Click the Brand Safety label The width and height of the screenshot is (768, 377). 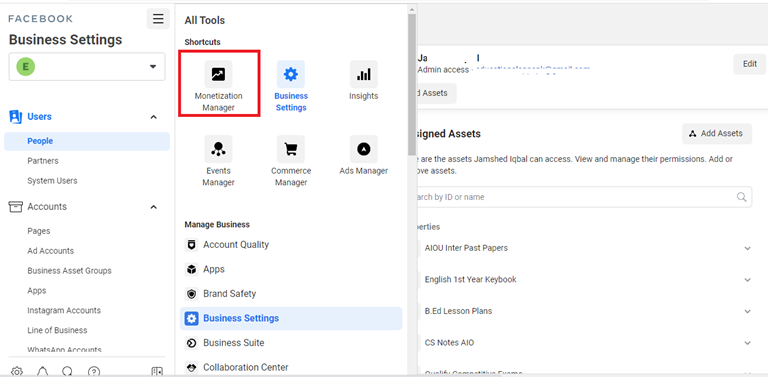click(x=230, y=294)
